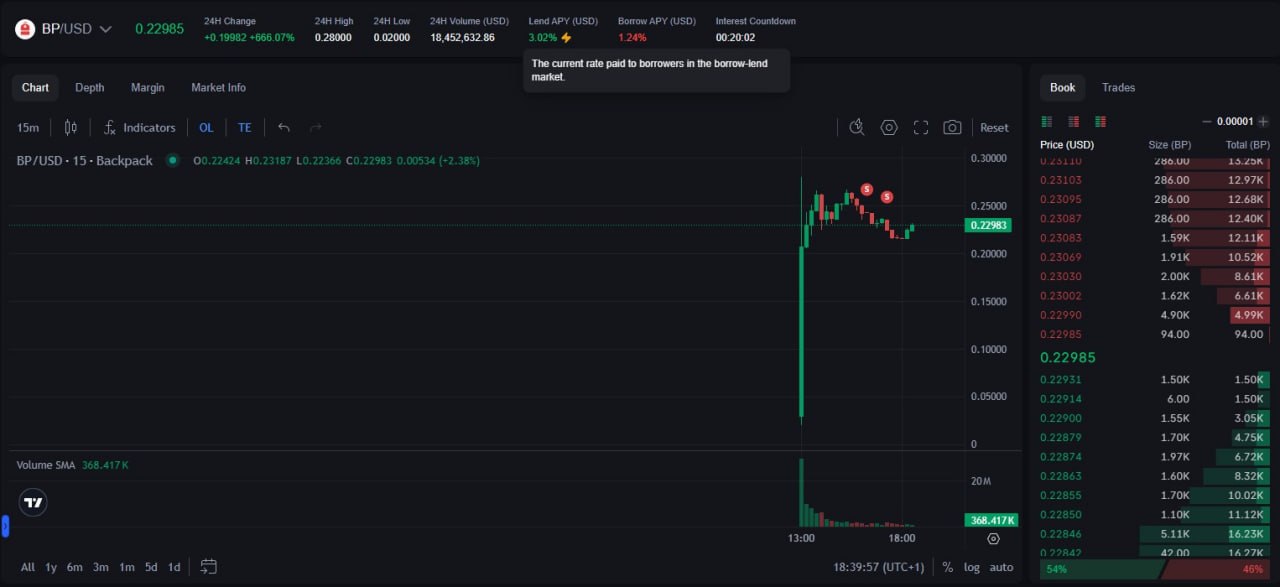
Task: Reset the chart layout
Action: [x=994, y=128]
